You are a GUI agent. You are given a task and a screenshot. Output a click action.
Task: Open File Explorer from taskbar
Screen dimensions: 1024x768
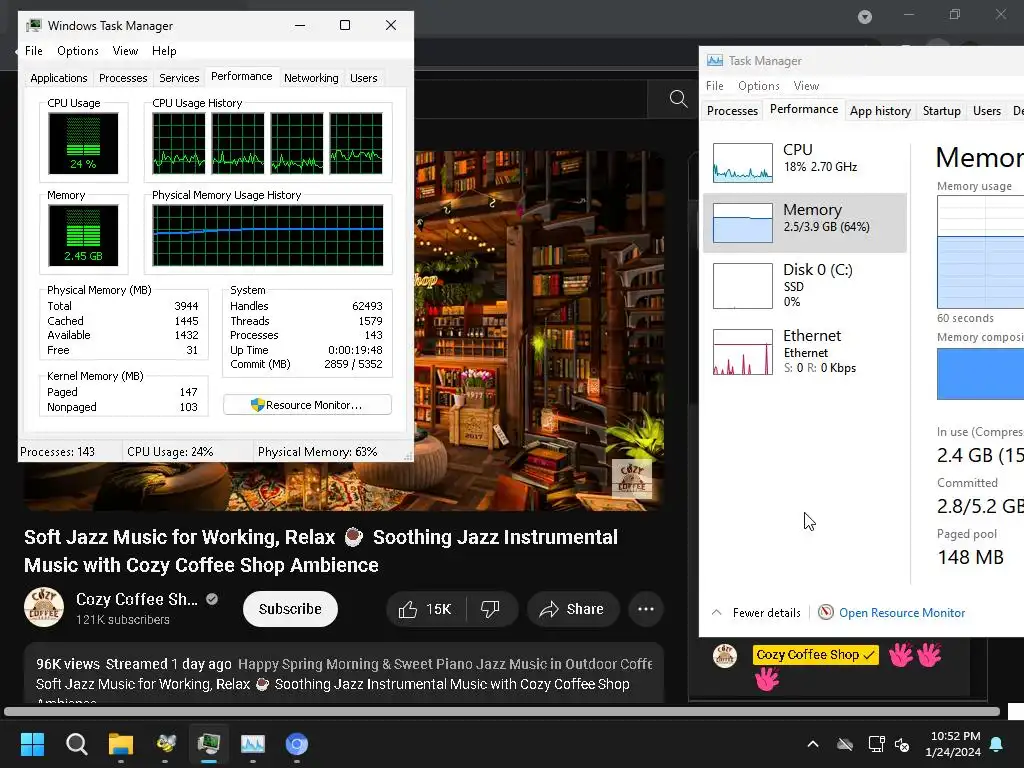121,744
